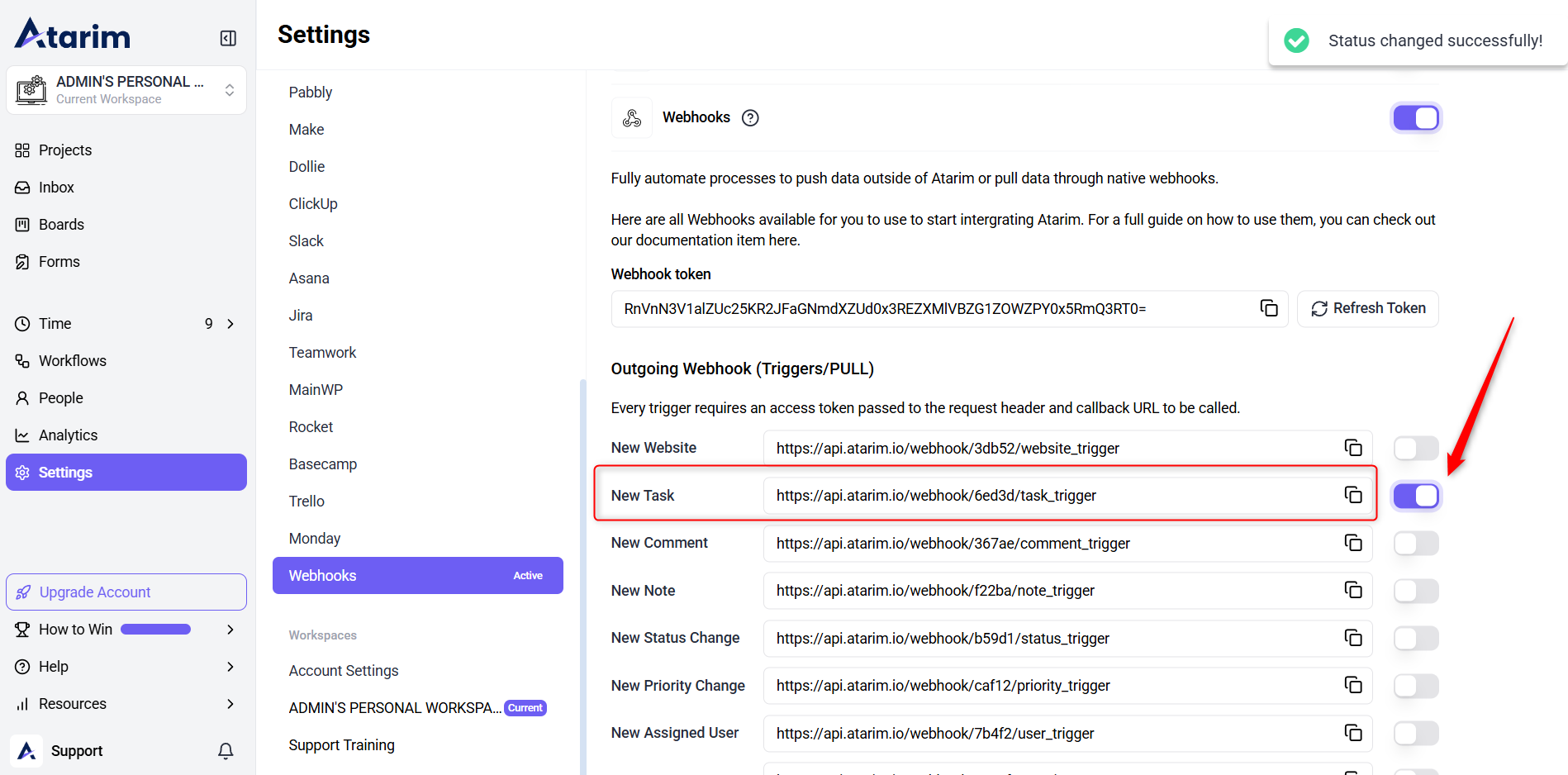Image resolution: width=1568 pixels, height=775 pixels.
Task: Enable the New Note trigger toggle
Action: [1415, 591]
